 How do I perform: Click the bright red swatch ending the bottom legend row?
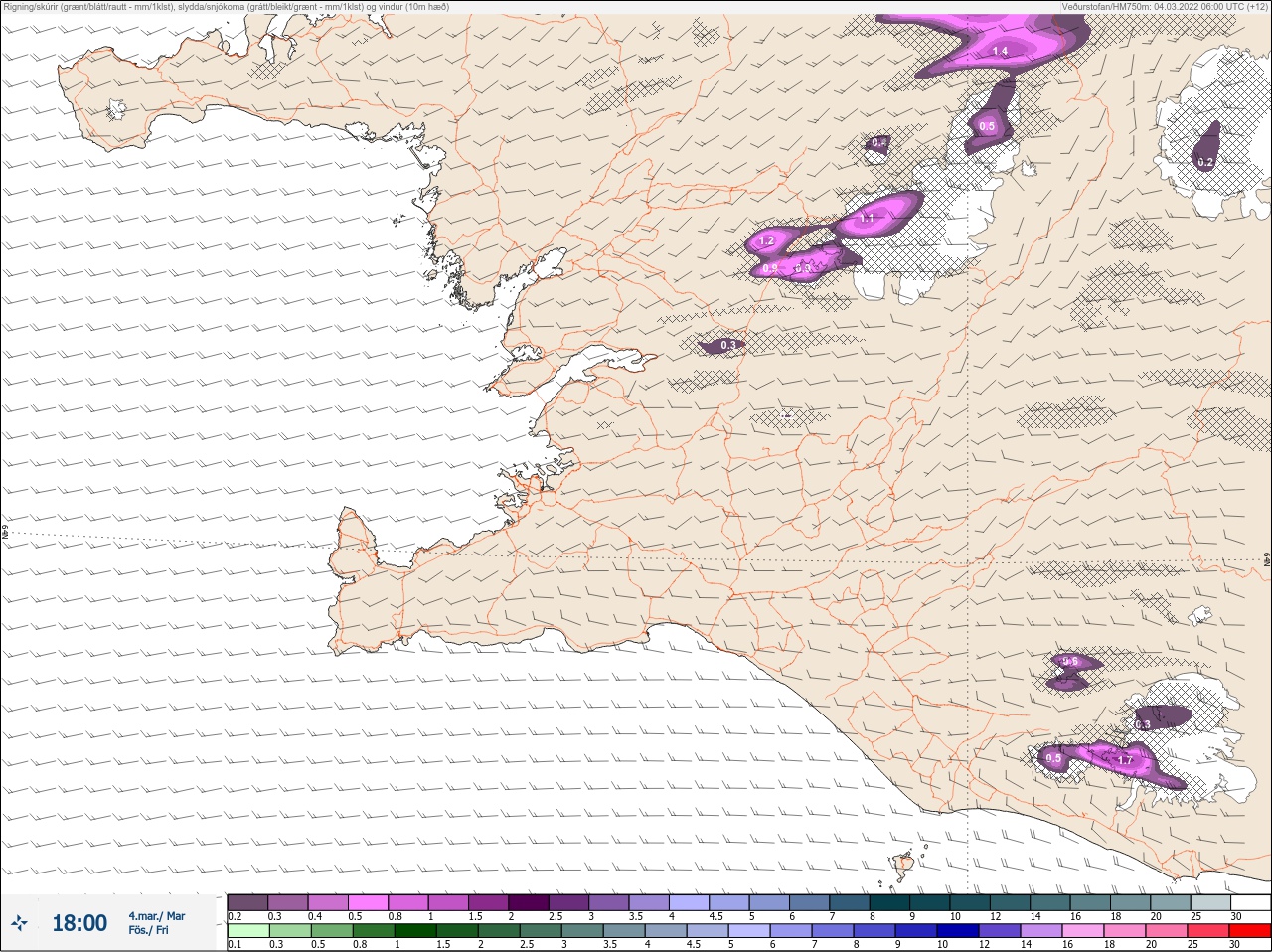(x=1249, y=931)
